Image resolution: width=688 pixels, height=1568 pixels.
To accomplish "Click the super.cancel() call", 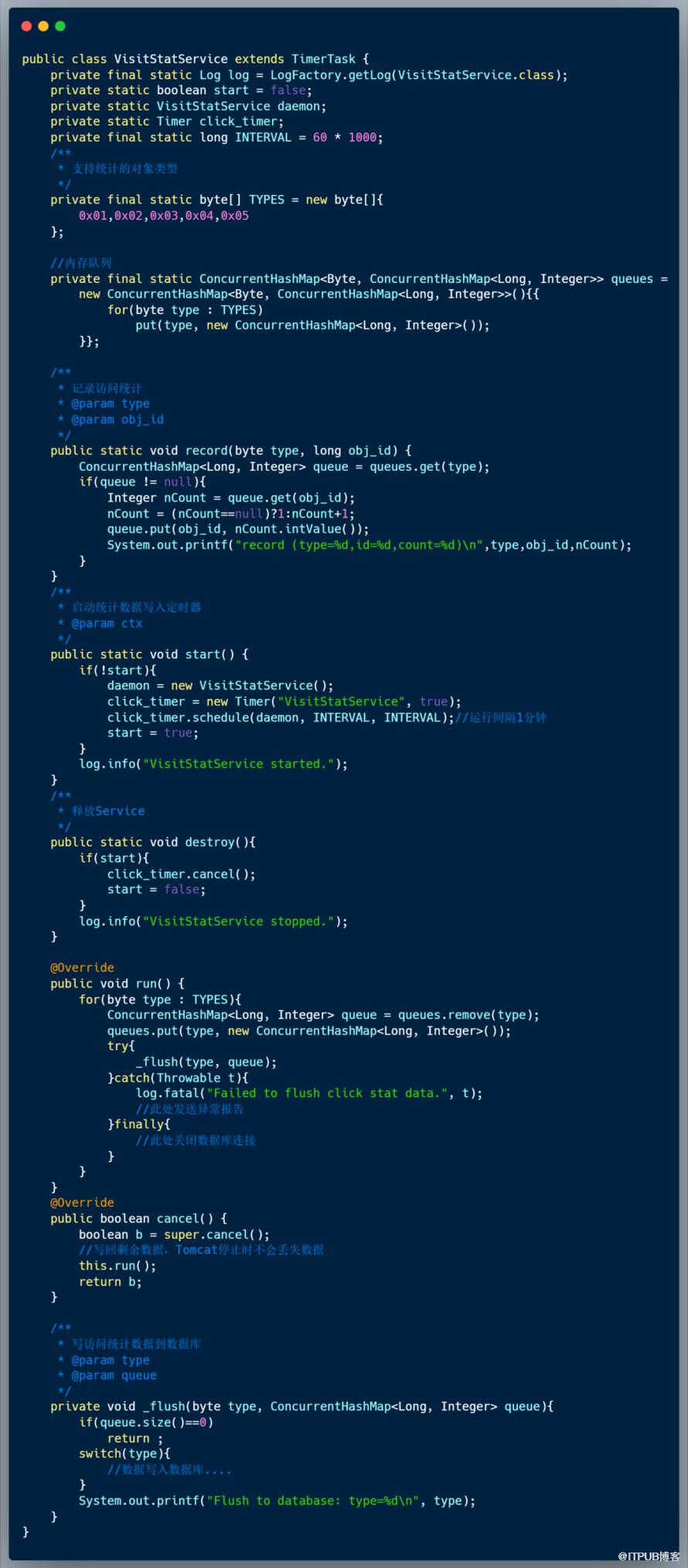I will (x=213, y=1234).
